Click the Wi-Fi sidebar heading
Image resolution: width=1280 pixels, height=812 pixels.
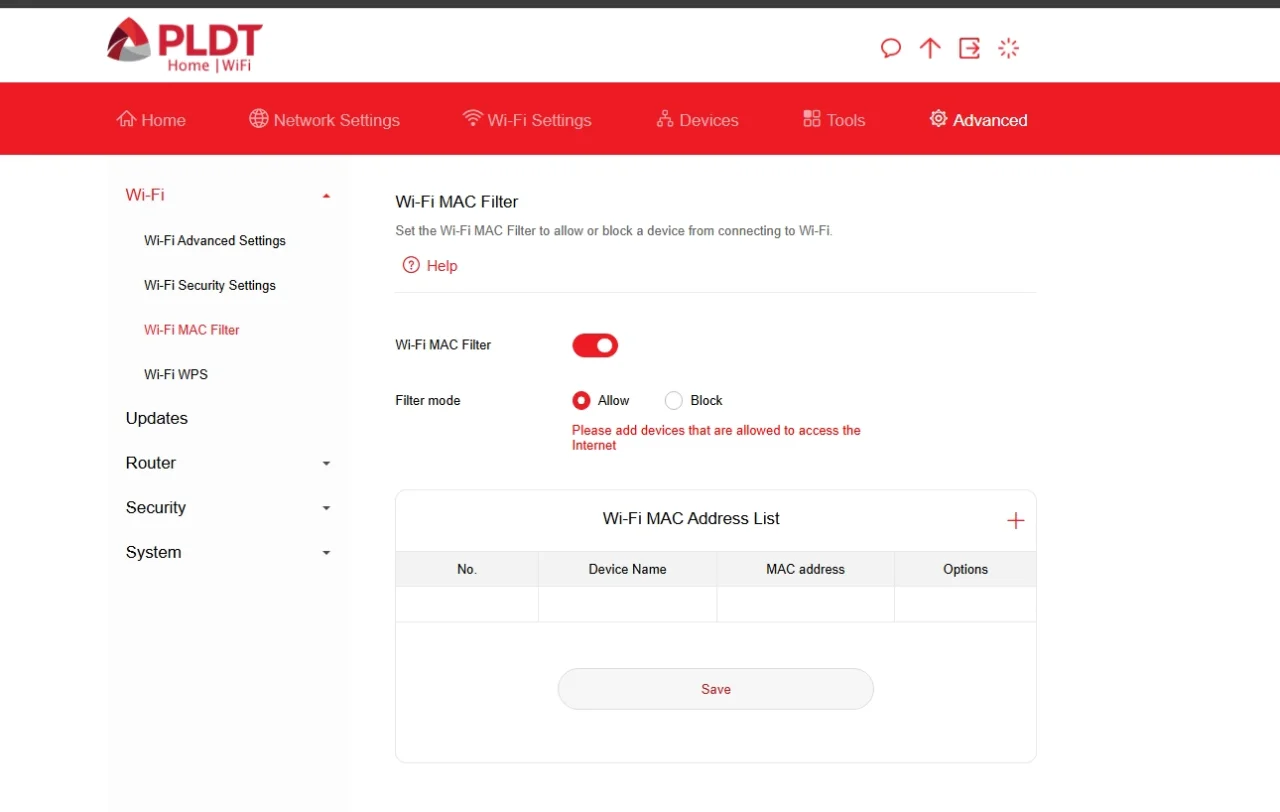[145, 195]
